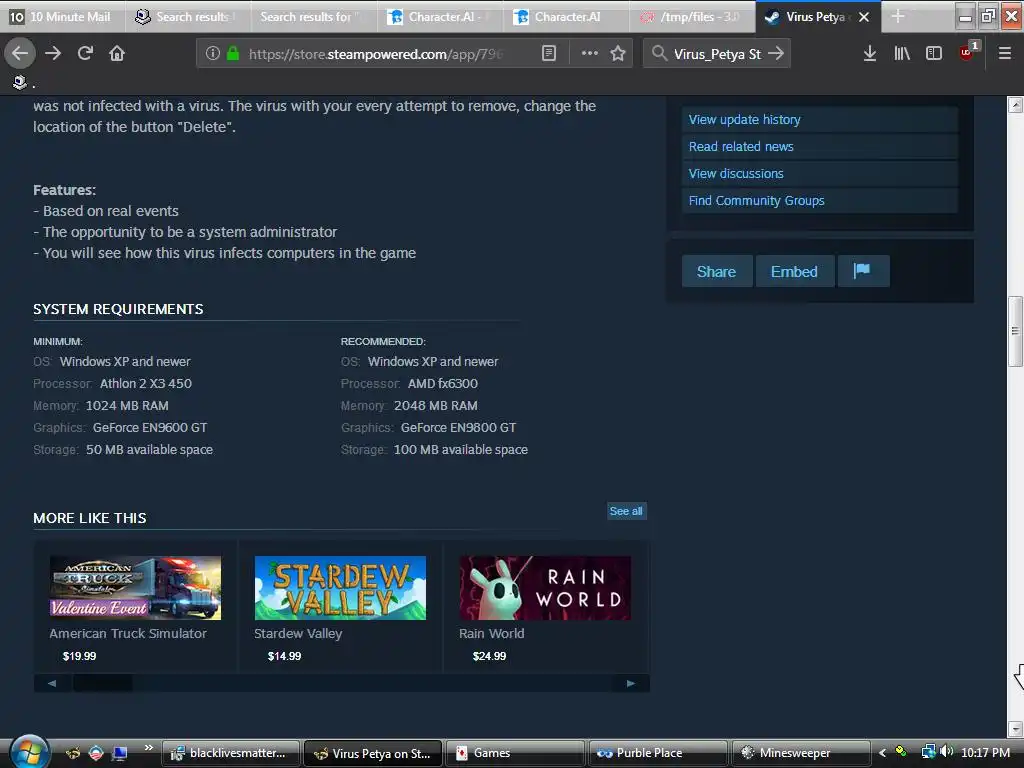Switch to the first Character.AI tab

440,17
